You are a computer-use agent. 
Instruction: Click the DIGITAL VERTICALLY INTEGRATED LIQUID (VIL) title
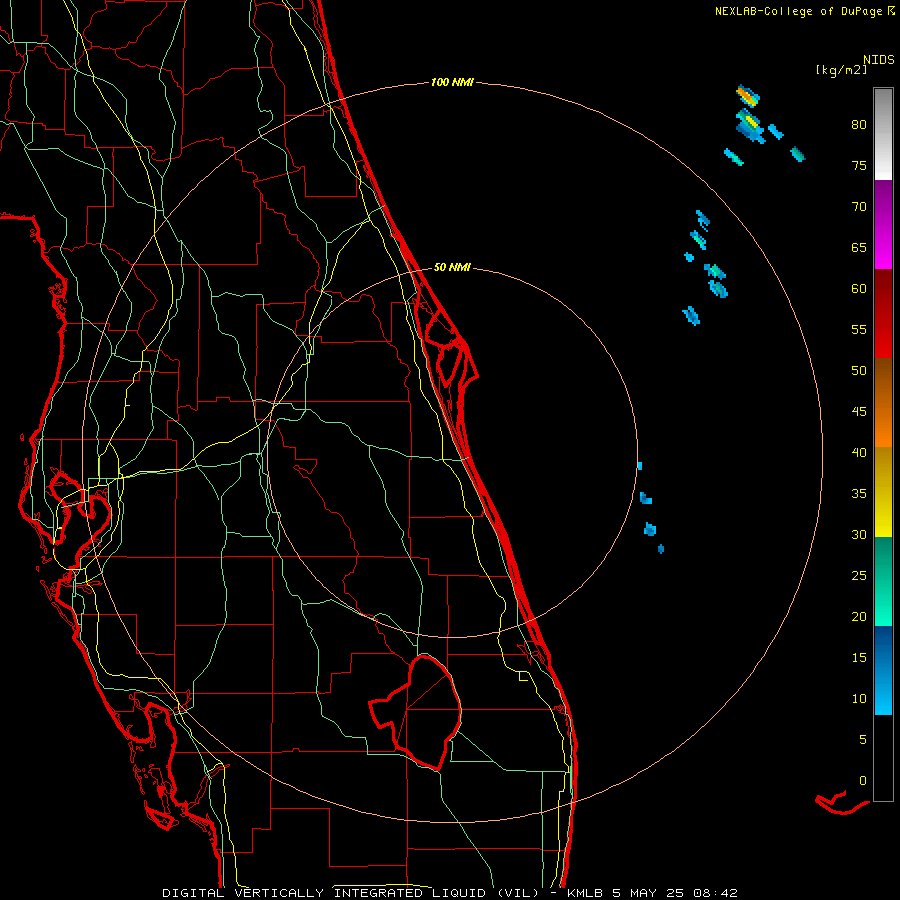350,893
